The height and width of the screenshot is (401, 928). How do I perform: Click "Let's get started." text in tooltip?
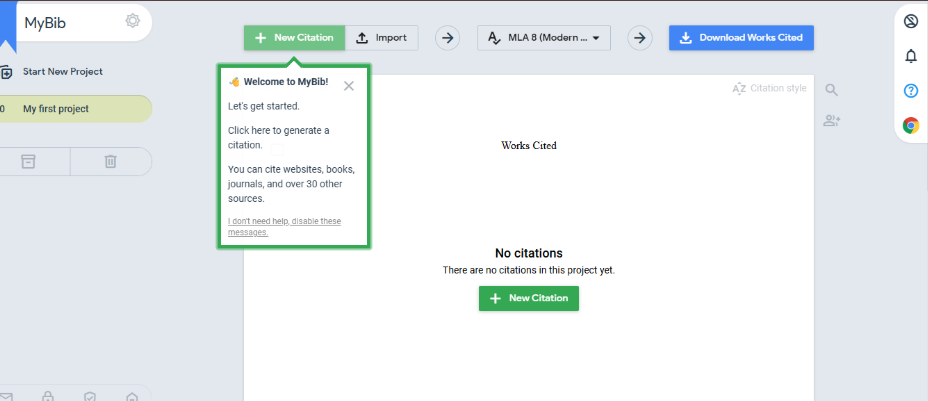[263, 106]
